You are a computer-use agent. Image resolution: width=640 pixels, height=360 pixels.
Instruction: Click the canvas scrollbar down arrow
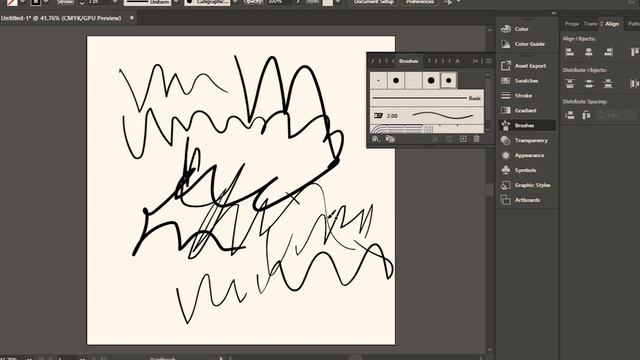coord(490,349)
